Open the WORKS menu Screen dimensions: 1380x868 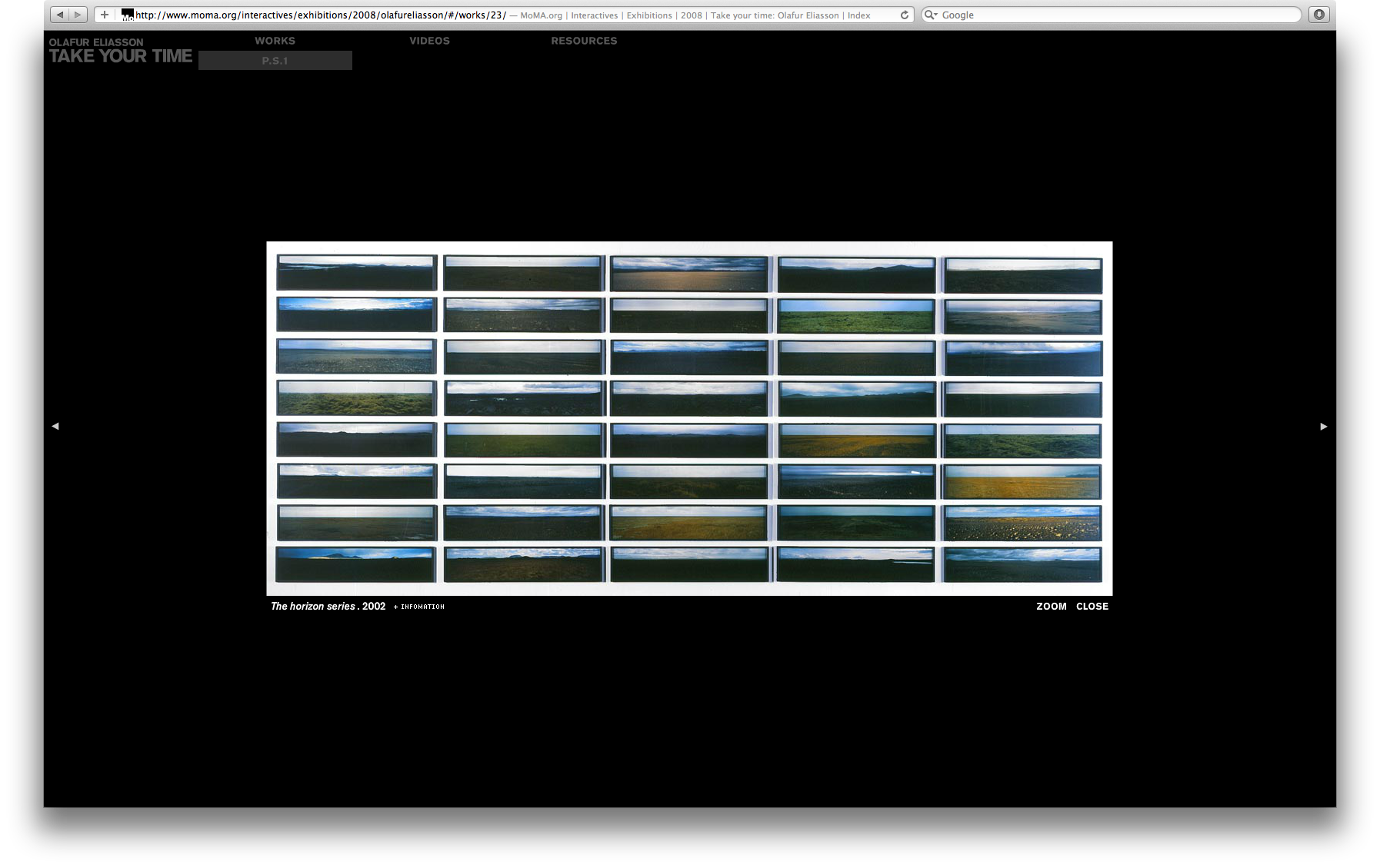coord(275,41)
